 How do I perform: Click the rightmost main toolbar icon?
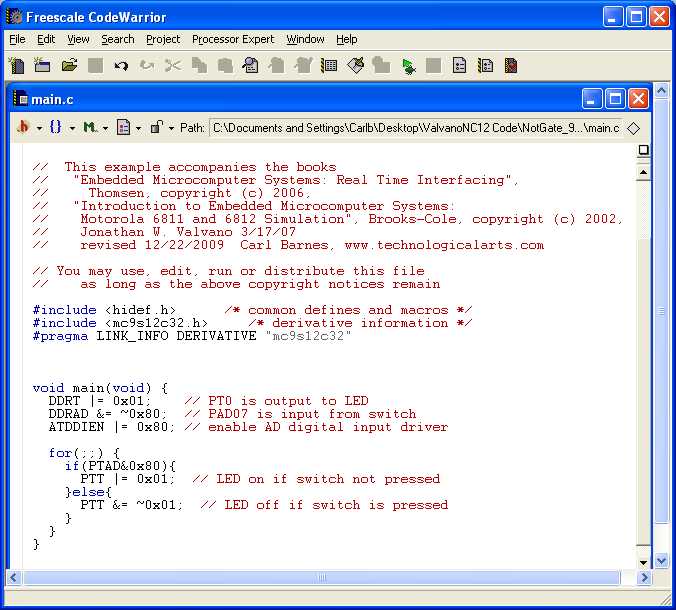click(x=511, y=66)
